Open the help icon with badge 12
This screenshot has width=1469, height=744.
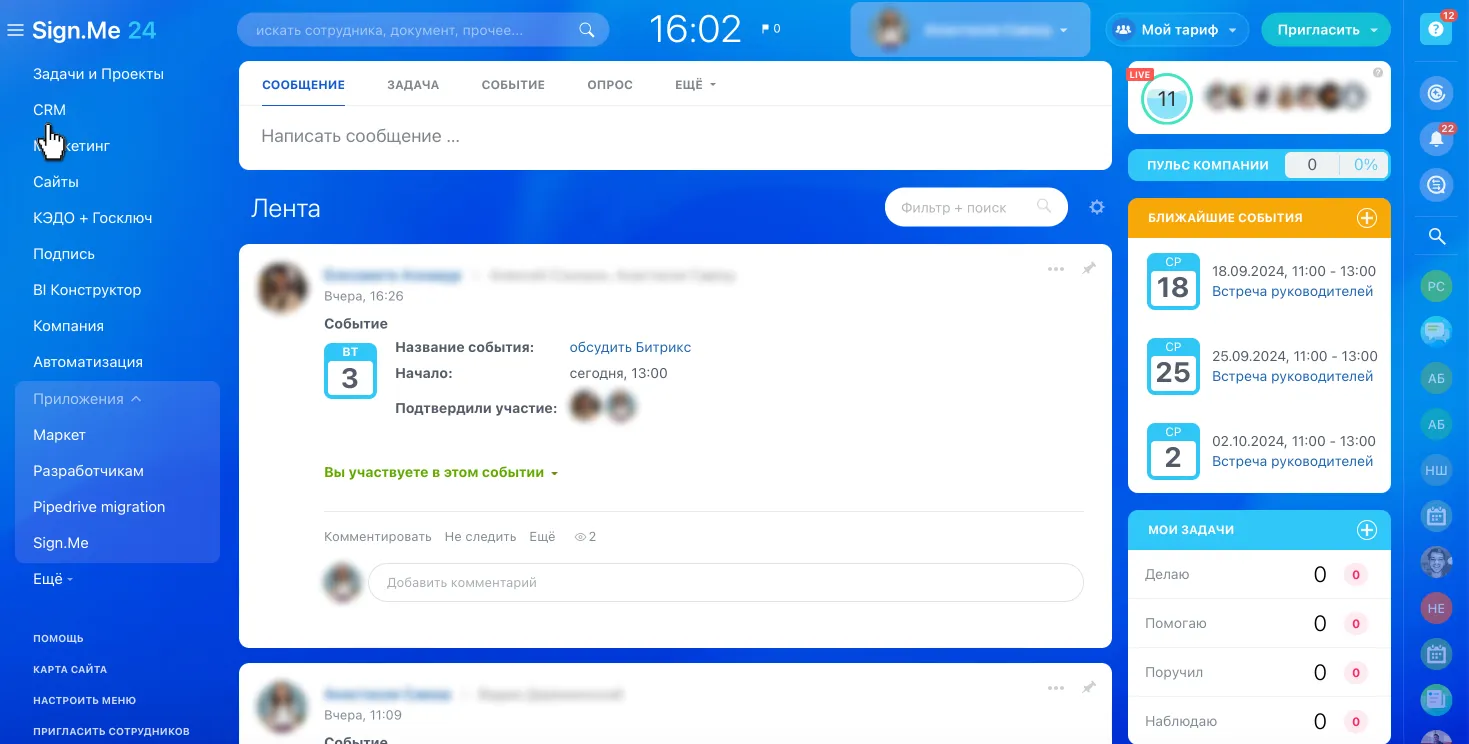tap(1436, 29)
